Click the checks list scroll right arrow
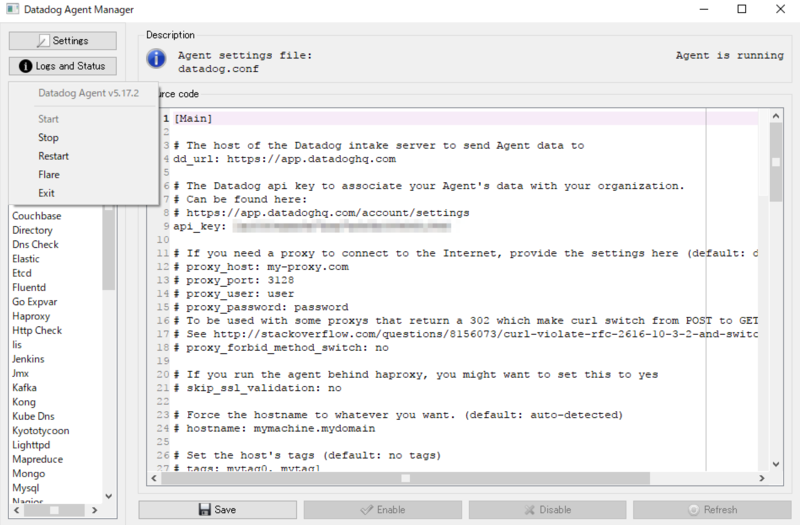Image resolution: width=800 pixels, height=525 pixels. tap(94, 510)
